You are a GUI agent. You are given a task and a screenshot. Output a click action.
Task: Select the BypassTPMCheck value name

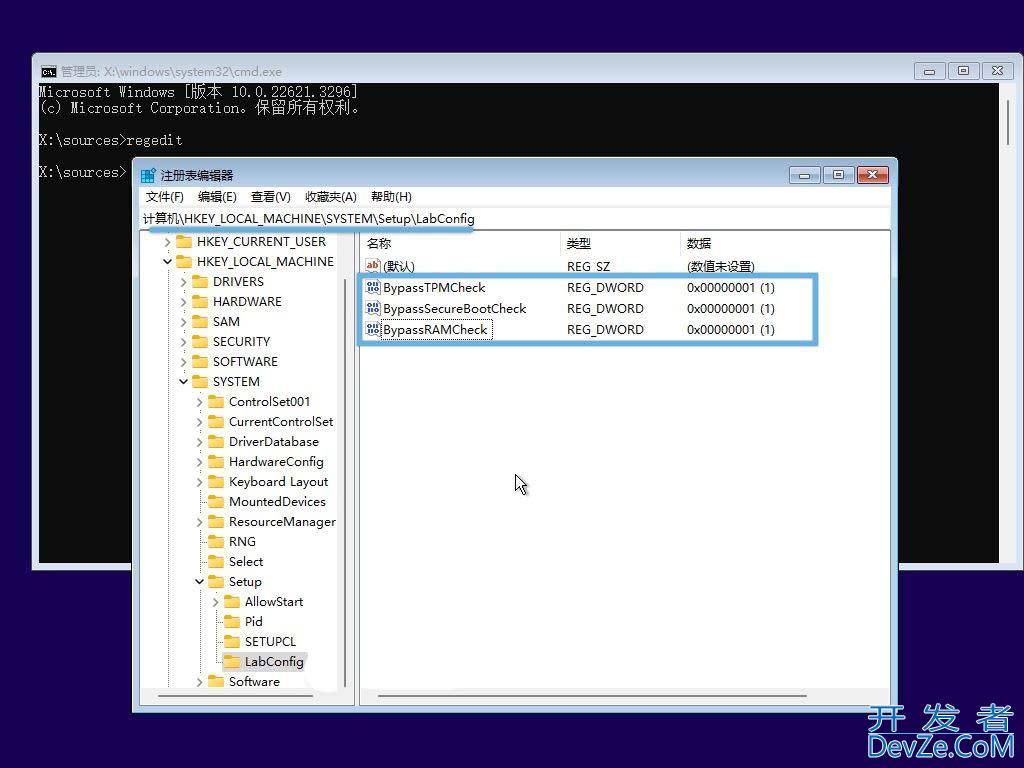[x=434, y=287]
